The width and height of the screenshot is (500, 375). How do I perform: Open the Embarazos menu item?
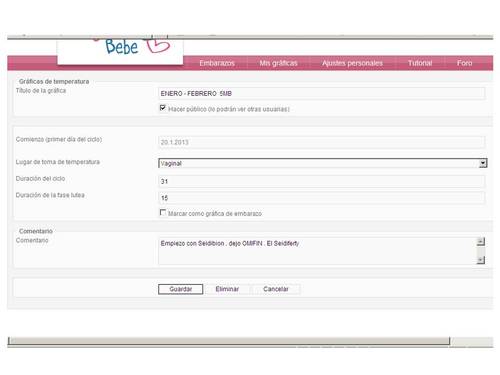coord(217,63)
